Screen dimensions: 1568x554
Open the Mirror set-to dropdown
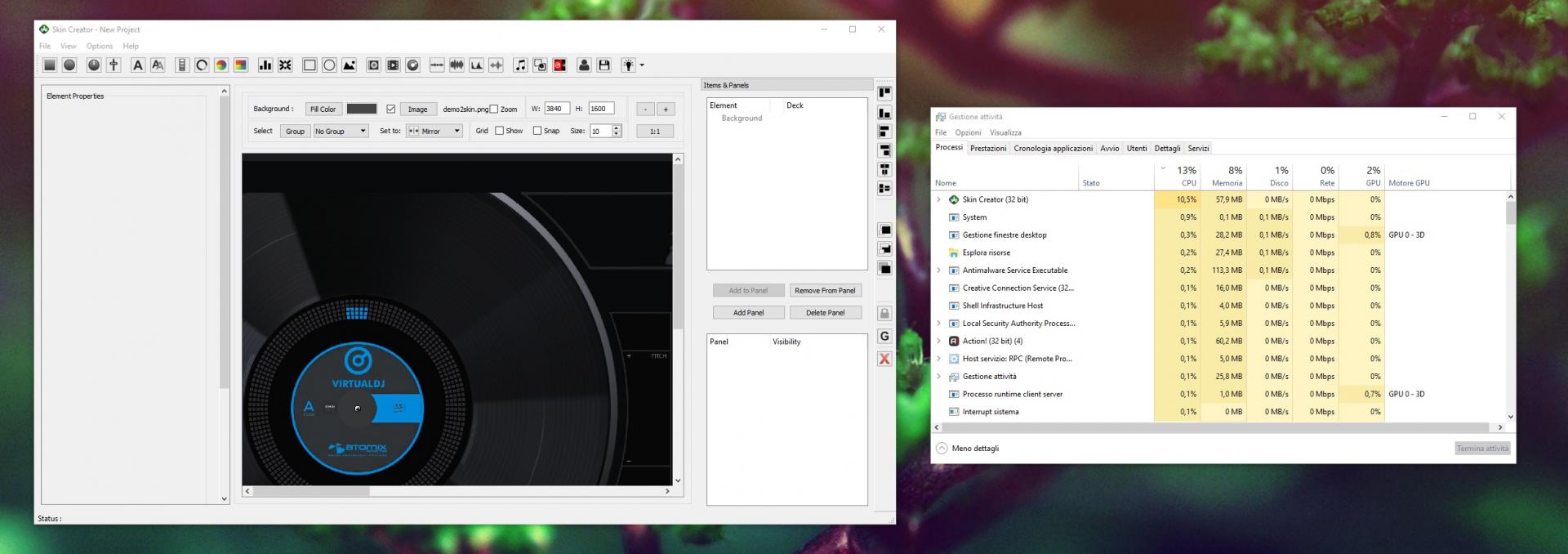point(434,131)
